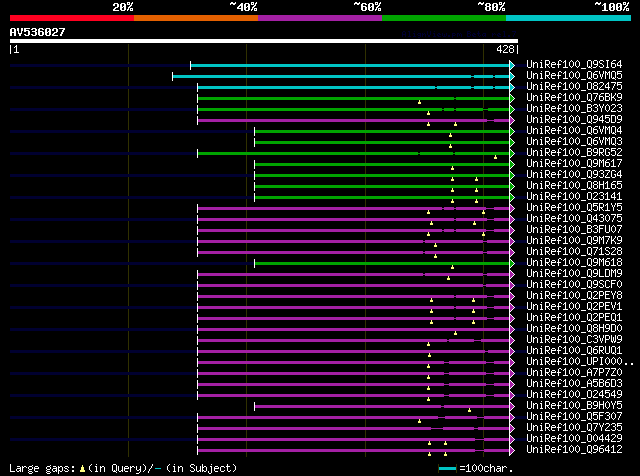640x476 pixels.
Task: Click the yellow gap marker under UniRef100_B9H0Y5 bar
Action: [x=469, y=410]
